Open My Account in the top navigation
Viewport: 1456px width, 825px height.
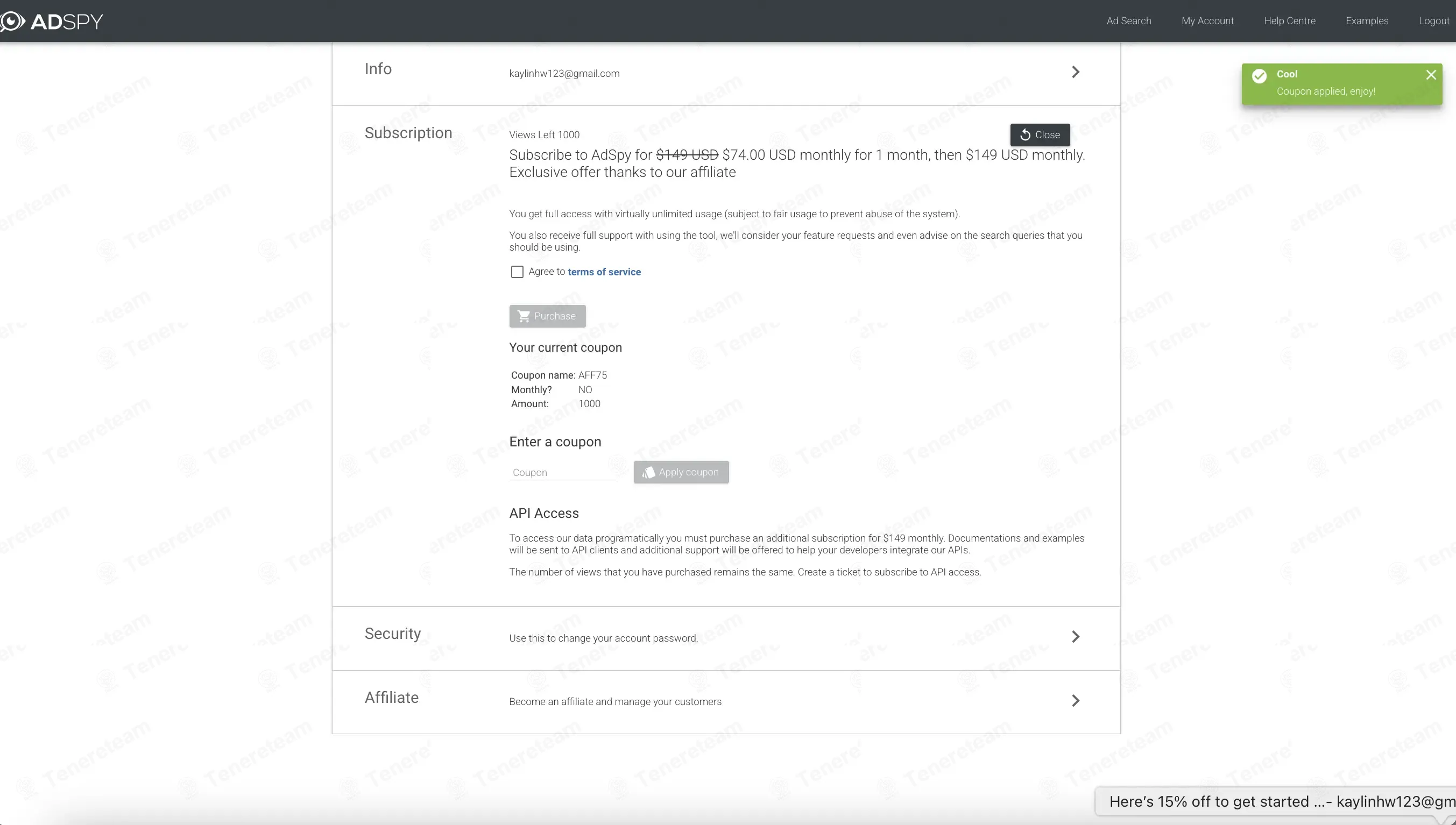tap(1207, 21)
